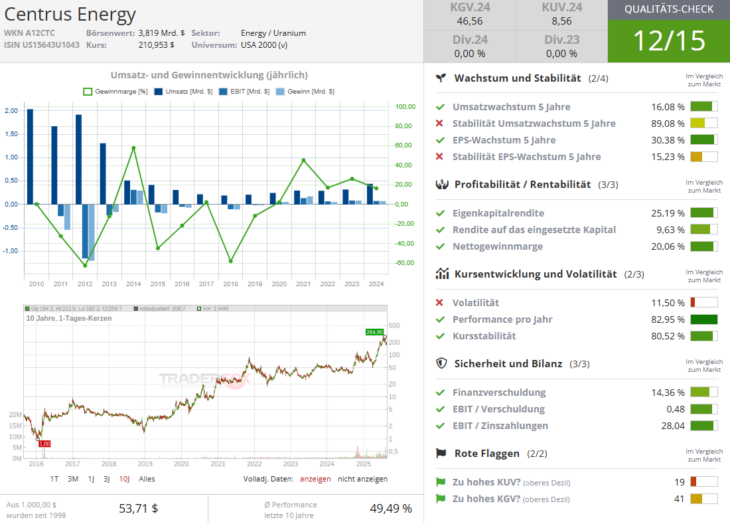
Task: Click red cross next to Stabilität EPS-Wachstum 5 Jahre
Action: pos(439,156)
